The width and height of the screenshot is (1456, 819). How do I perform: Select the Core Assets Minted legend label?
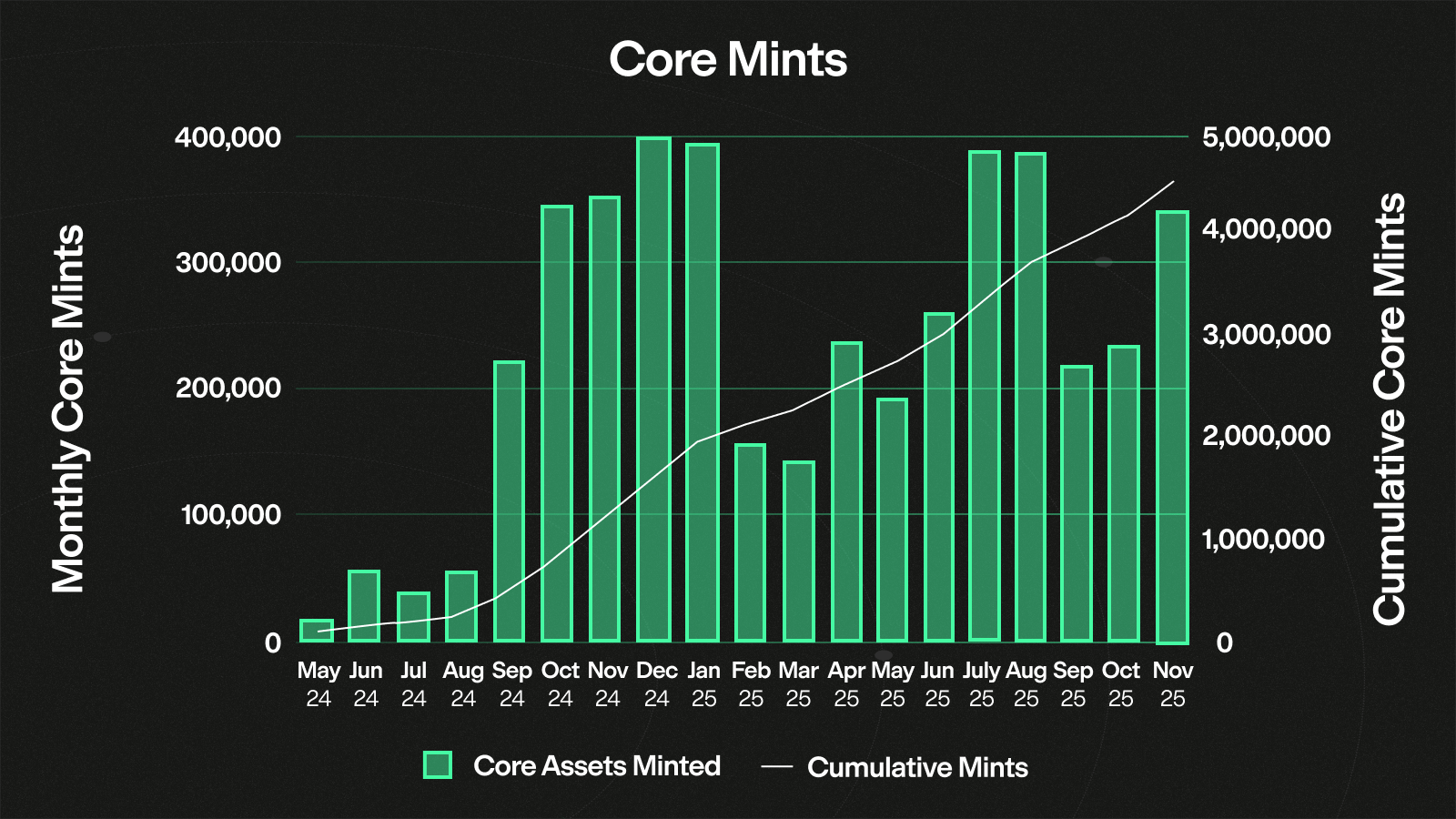597,766
